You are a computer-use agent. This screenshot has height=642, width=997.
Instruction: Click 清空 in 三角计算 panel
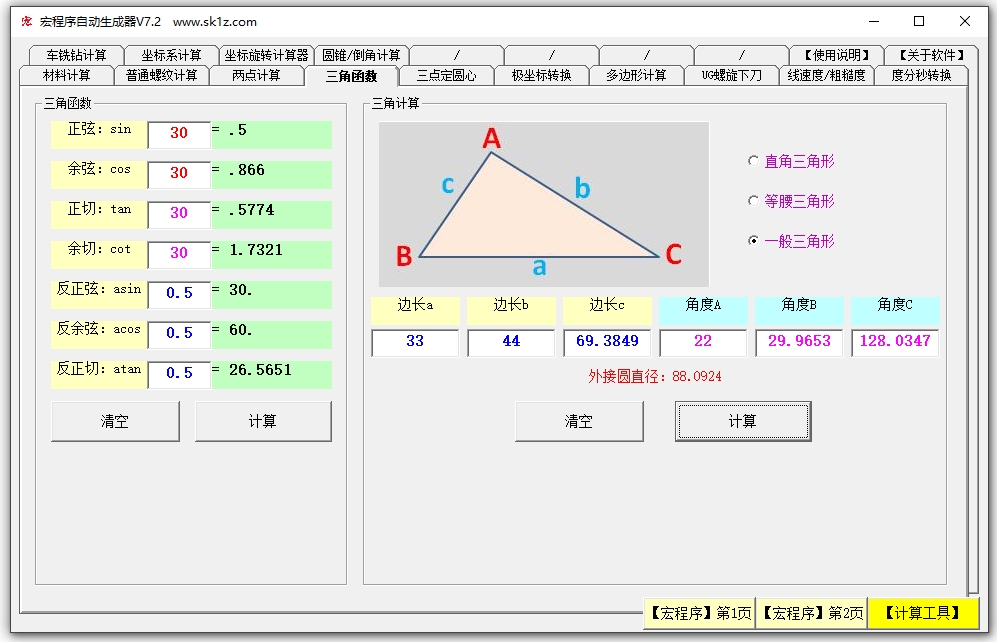pos(579,421)
